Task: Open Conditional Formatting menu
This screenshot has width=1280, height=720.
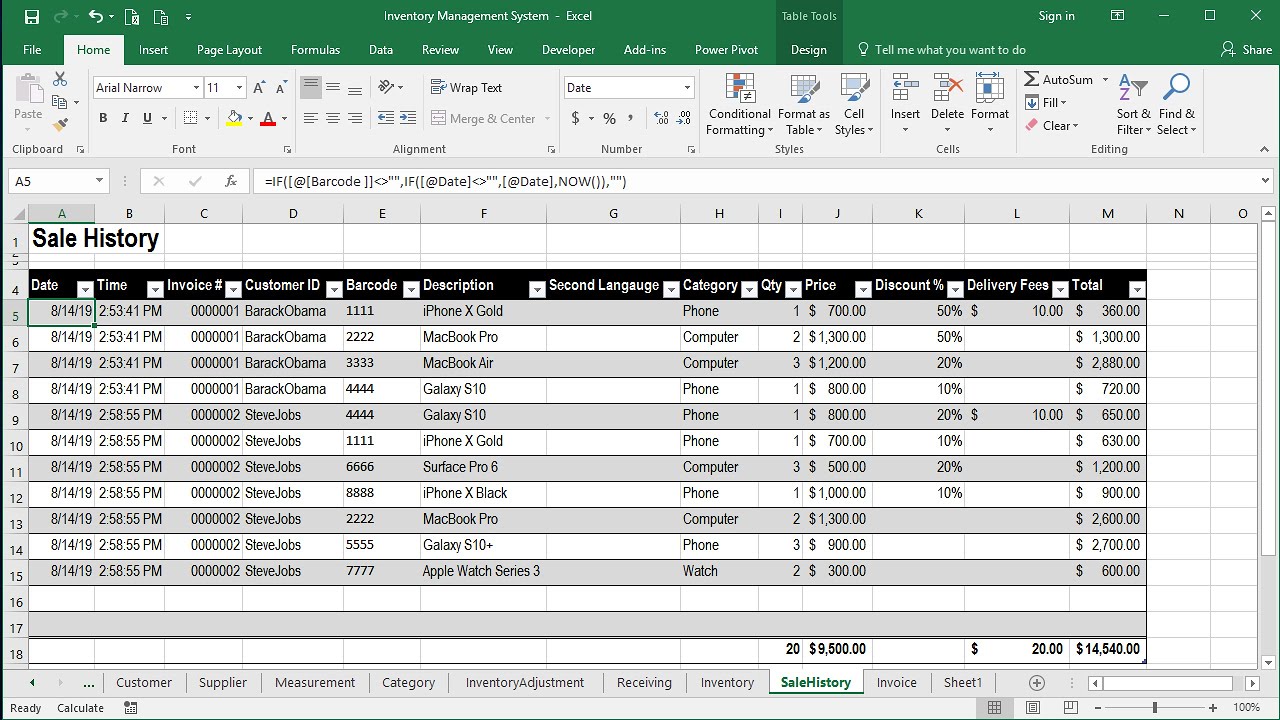Action: pos(739,105)
